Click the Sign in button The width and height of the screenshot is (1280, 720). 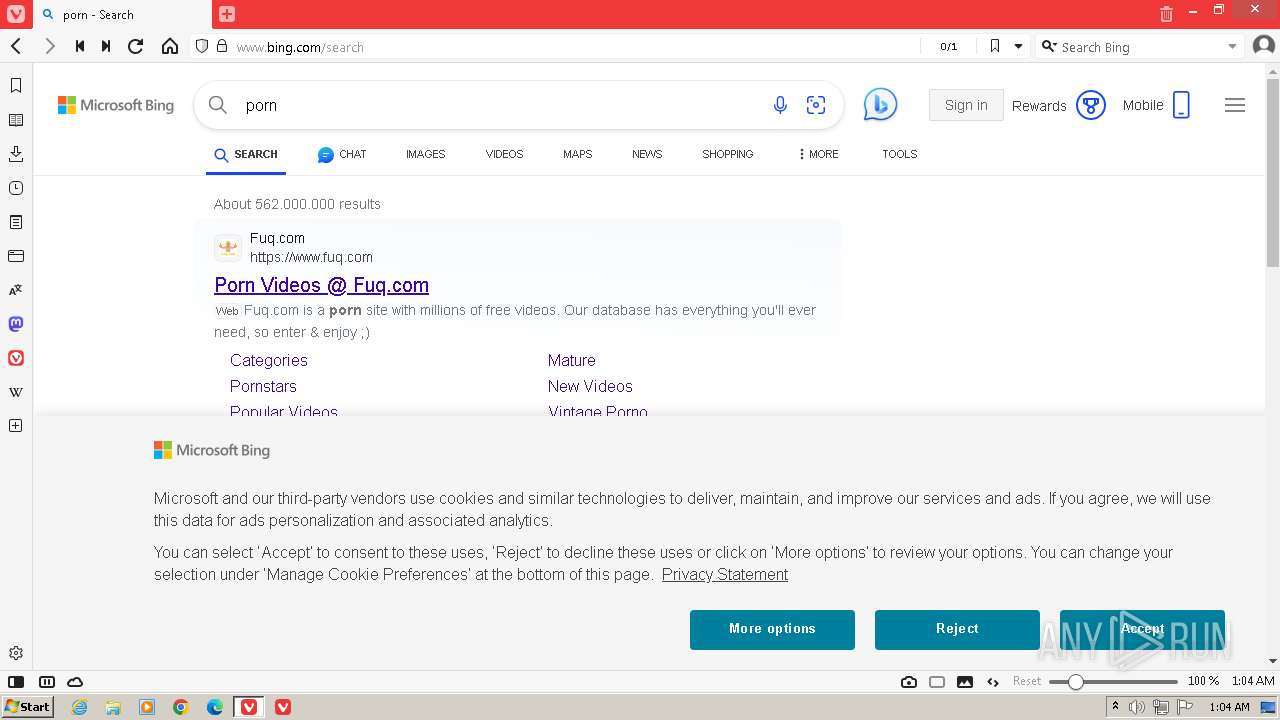tap(966, 105)
